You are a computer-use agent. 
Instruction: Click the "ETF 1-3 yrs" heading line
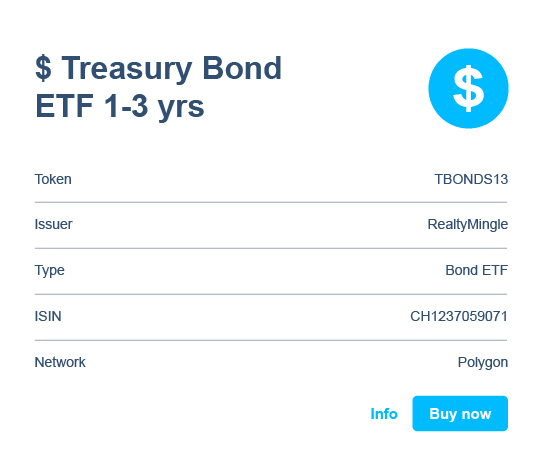point(120,106)
